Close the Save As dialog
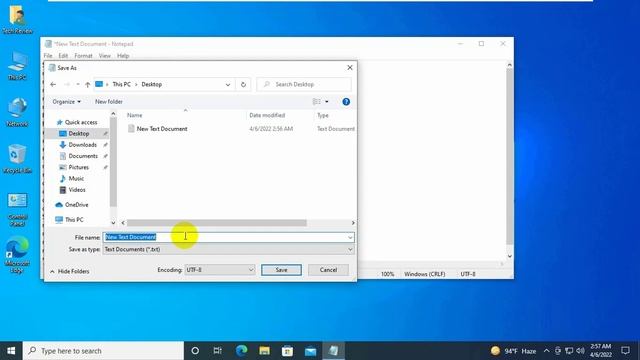Image resolution: width=640 pixels, height=360 pixels. 350,68
